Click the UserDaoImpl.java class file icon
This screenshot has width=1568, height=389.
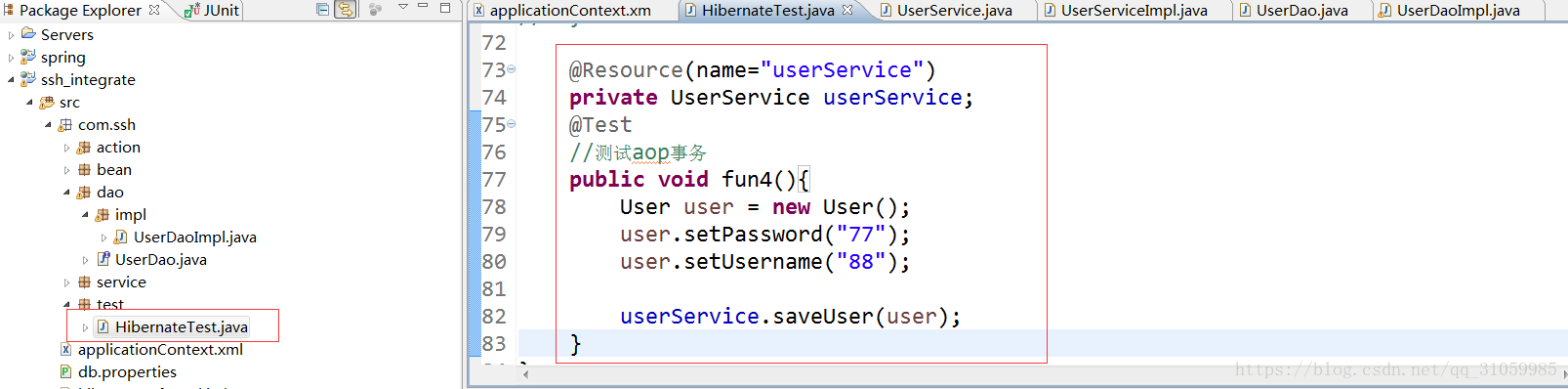[121, 238]
